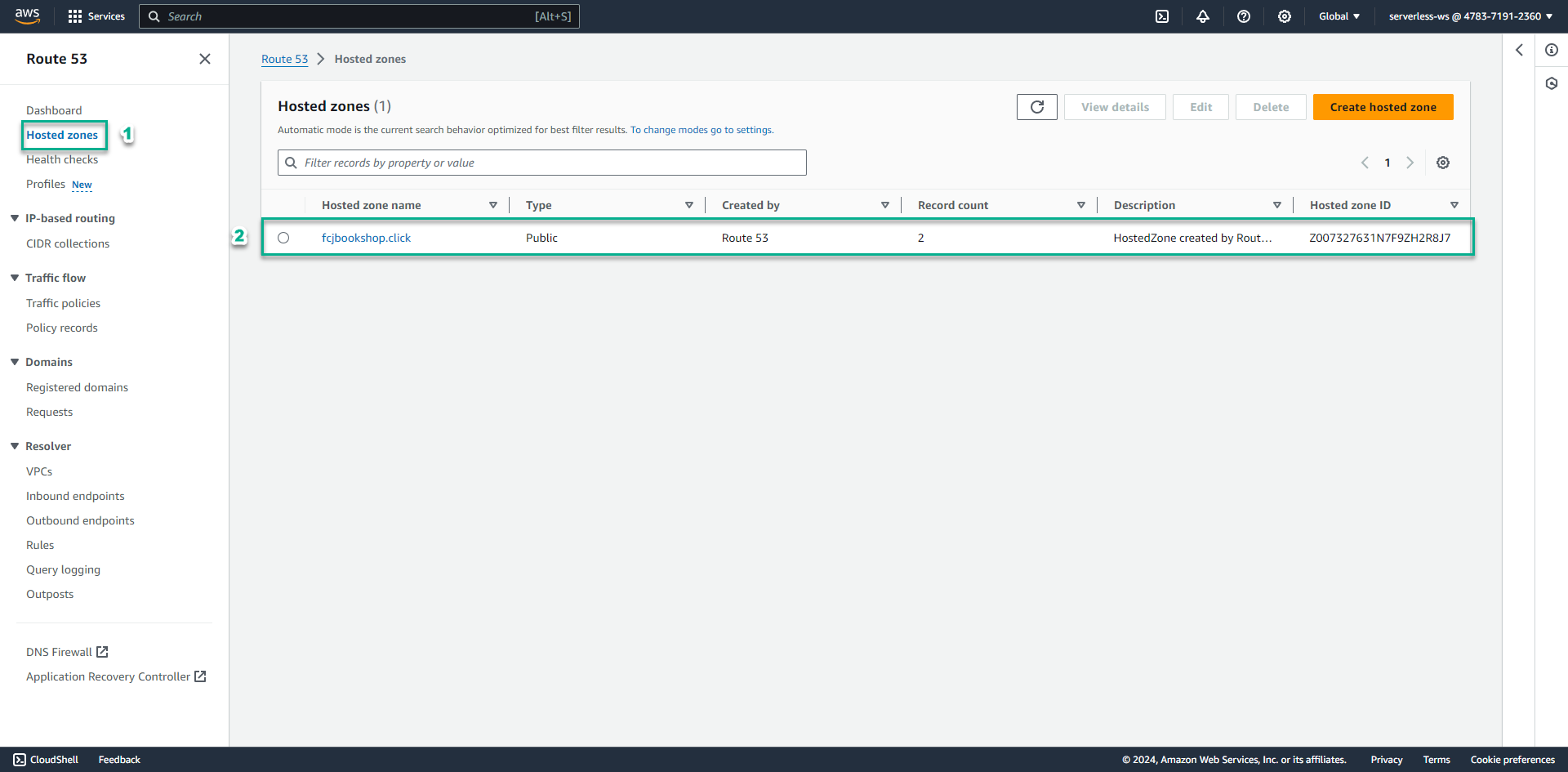
Task: Open the Terms link
Action: pos(1437,760)
